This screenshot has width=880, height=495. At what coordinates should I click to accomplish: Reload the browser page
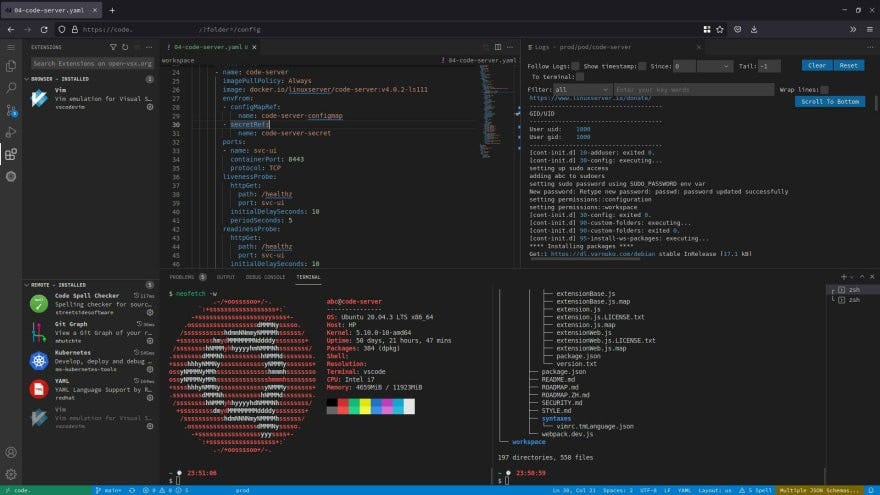click(44, 29)
